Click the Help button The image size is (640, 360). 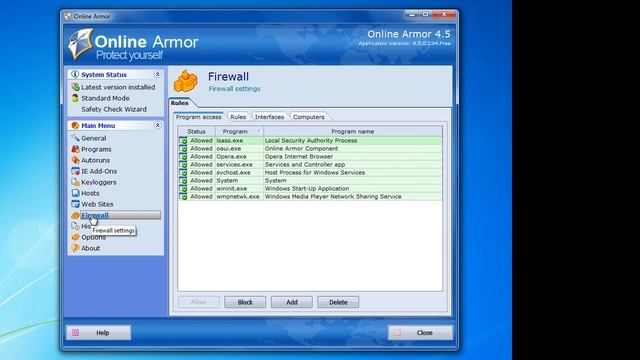(x=98, y=333)
